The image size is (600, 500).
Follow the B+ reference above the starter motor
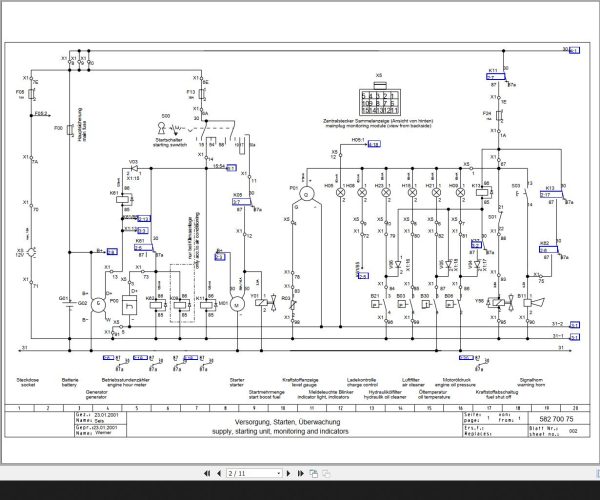220,257
